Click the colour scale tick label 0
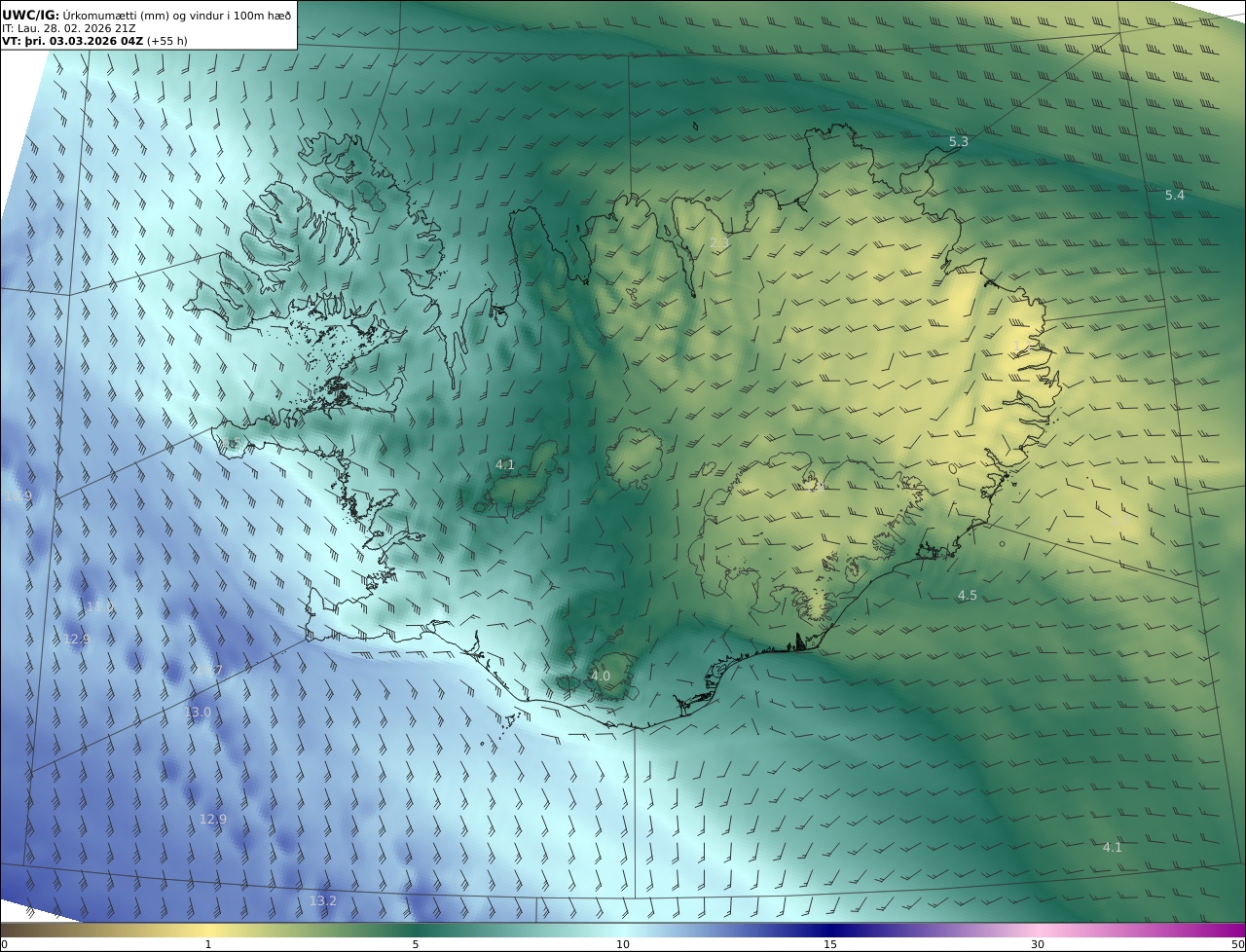The width and height of the screenshot is (1246, 952). (x=4, y=945)
